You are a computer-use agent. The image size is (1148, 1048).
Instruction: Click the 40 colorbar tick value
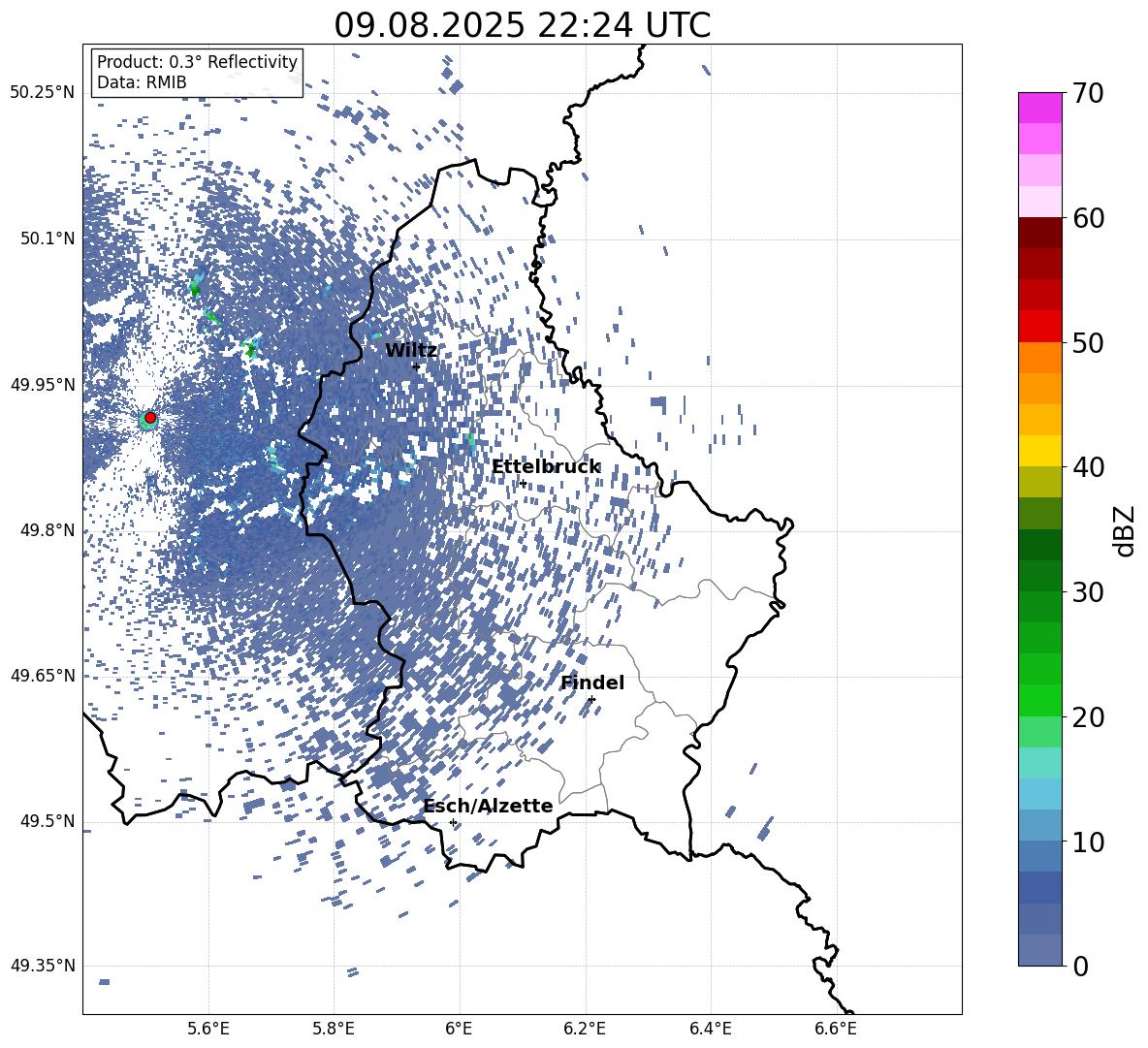(1088, 467)
